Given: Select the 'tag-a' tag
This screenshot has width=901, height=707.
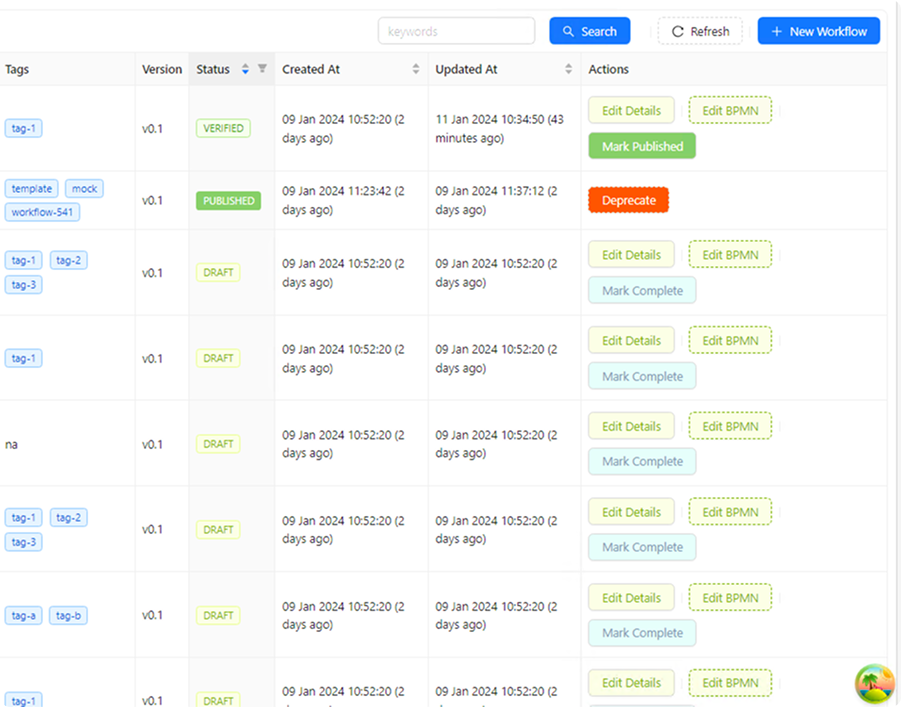Looking at the screenshot, I should 23,616.
